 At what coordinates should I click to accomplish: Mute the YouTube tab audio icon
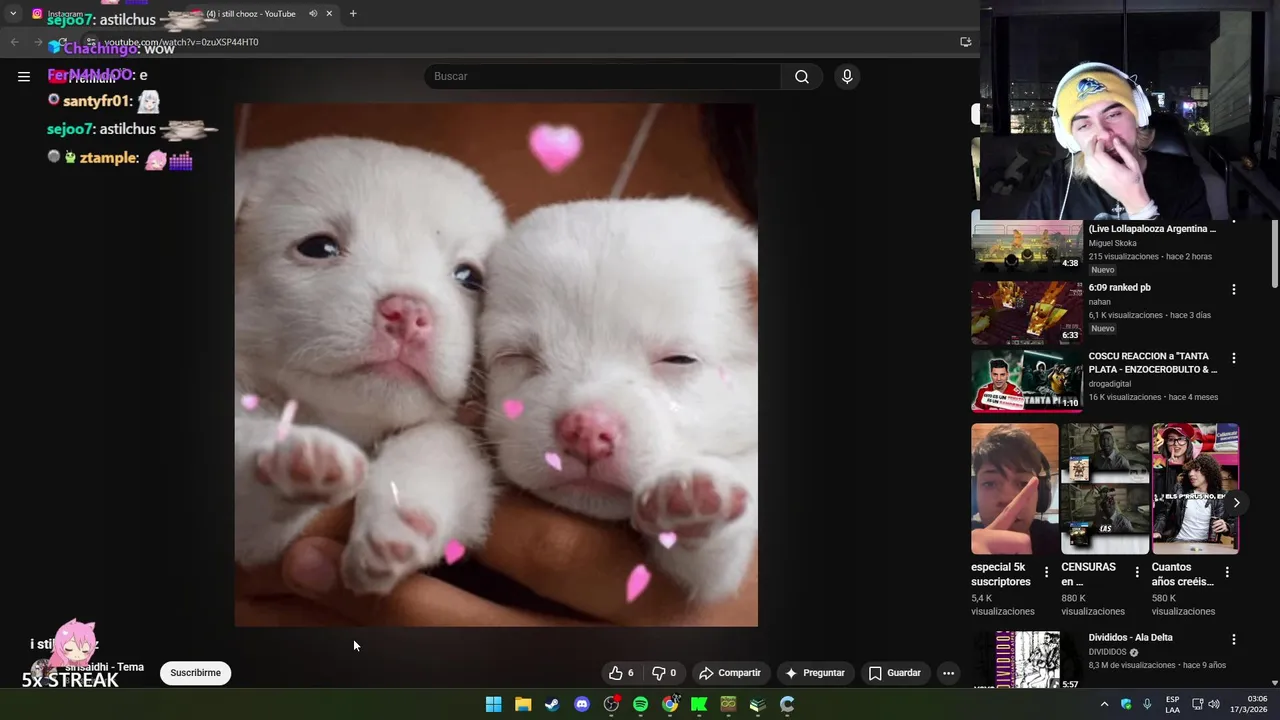click(x=313, y=14)
